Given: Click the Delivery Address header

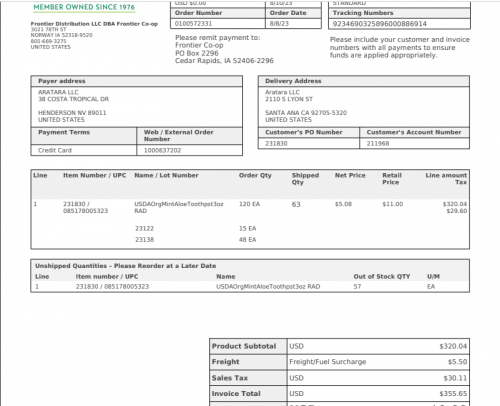Looking at the screenshot, I should click(x=293, y=81).
